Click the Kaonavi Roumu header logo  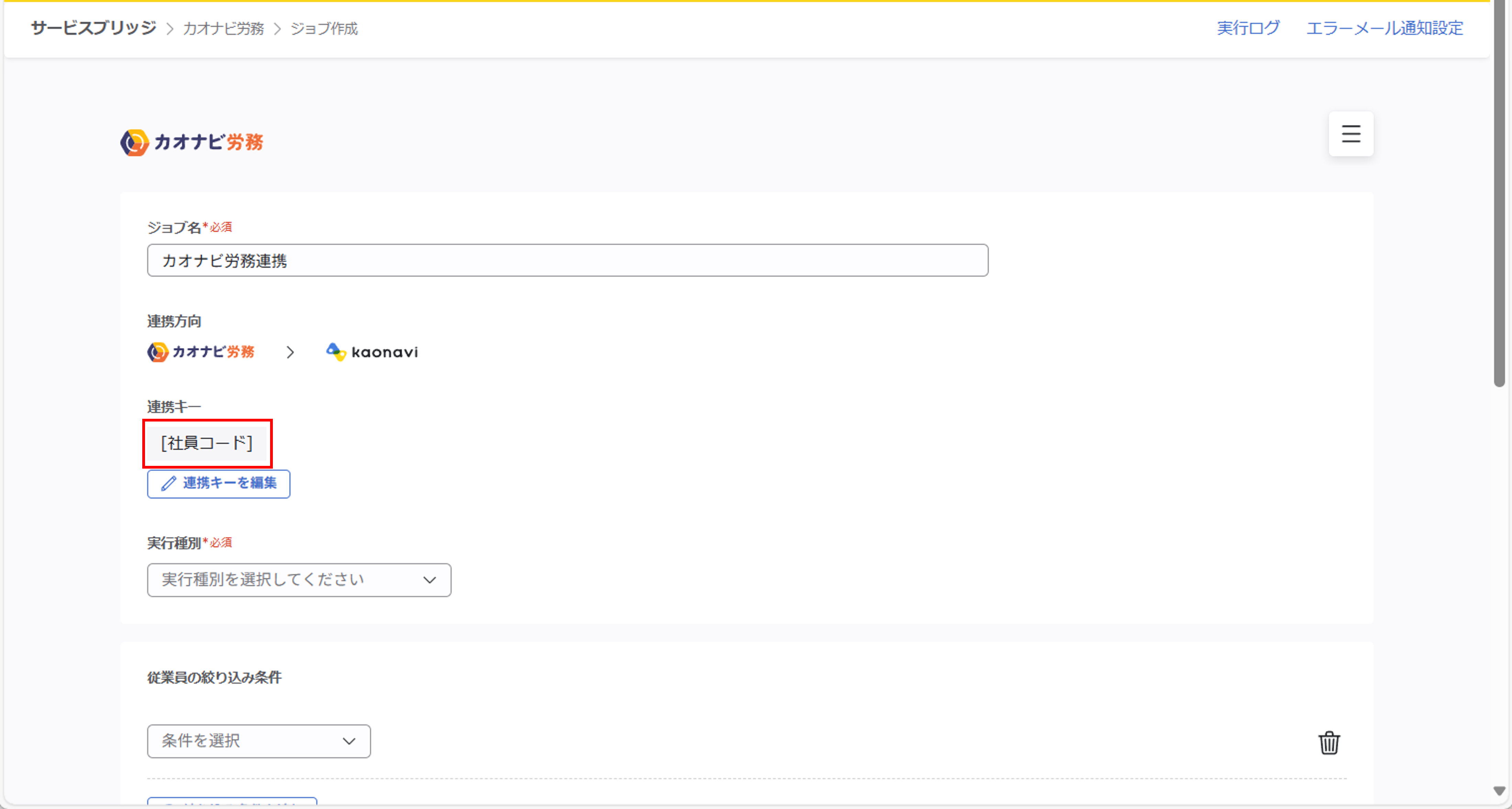click(192, 142)
